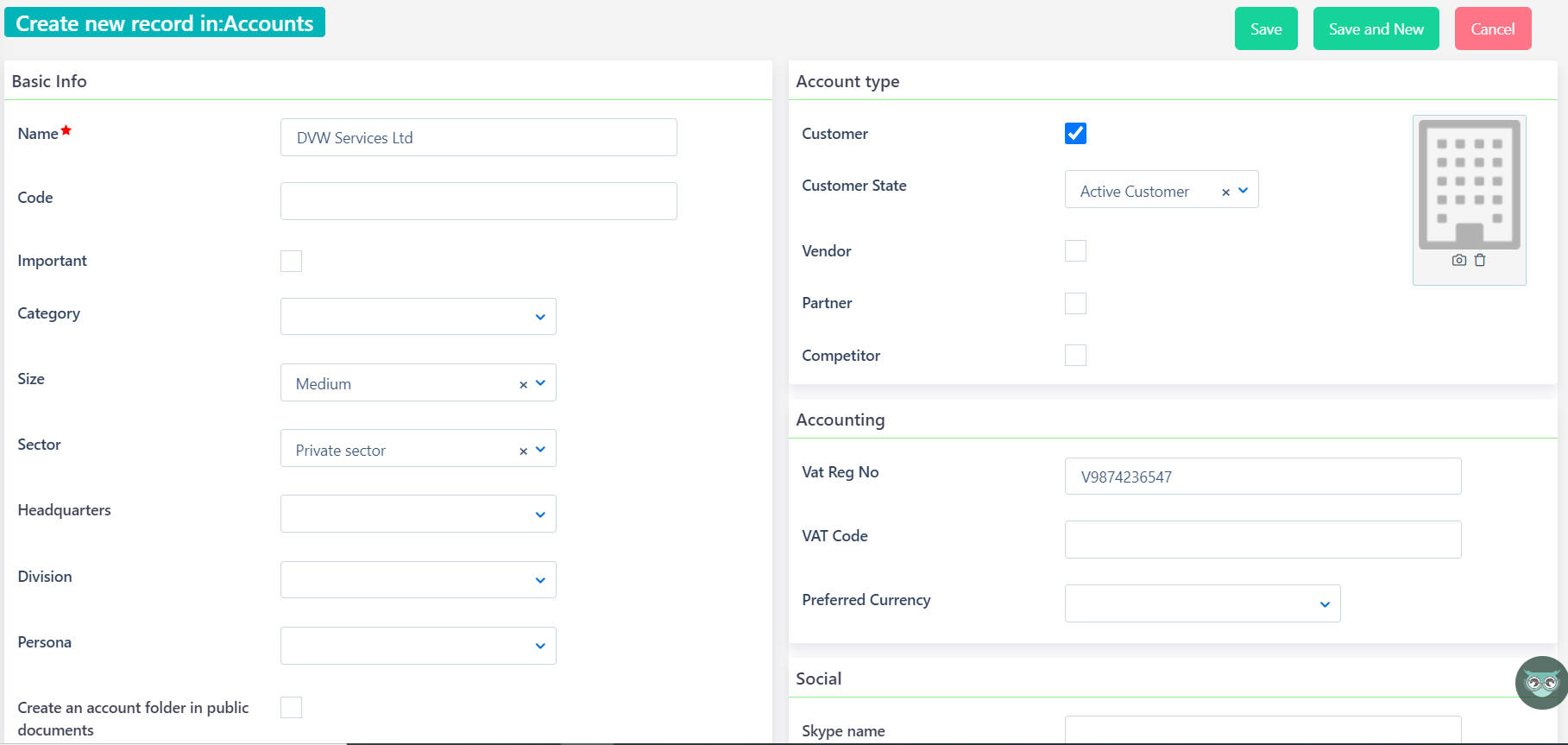Viewport: 1568px width, 745px height.
Task: Click the account building placeholder image
Action: pos(1470,184)
